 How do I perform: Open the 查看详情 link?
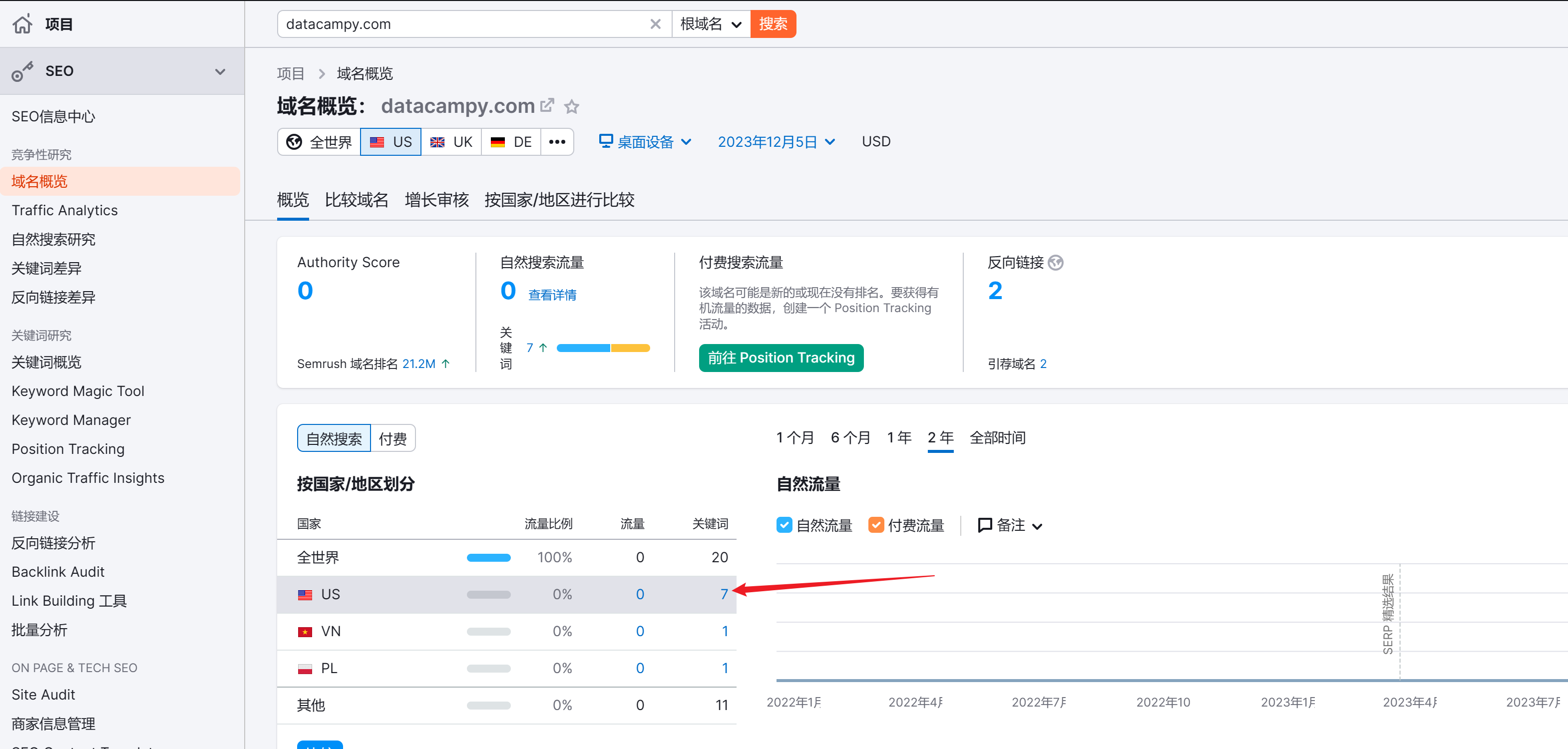pyautogui.click(x=552, y=295)
